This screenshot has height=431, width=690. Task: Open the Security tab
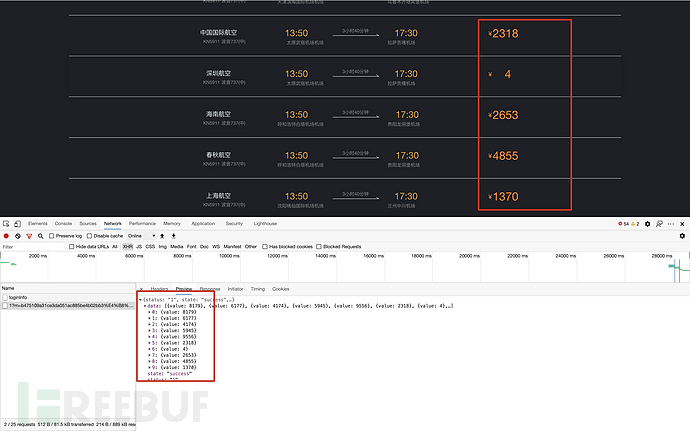pos(234,224)
